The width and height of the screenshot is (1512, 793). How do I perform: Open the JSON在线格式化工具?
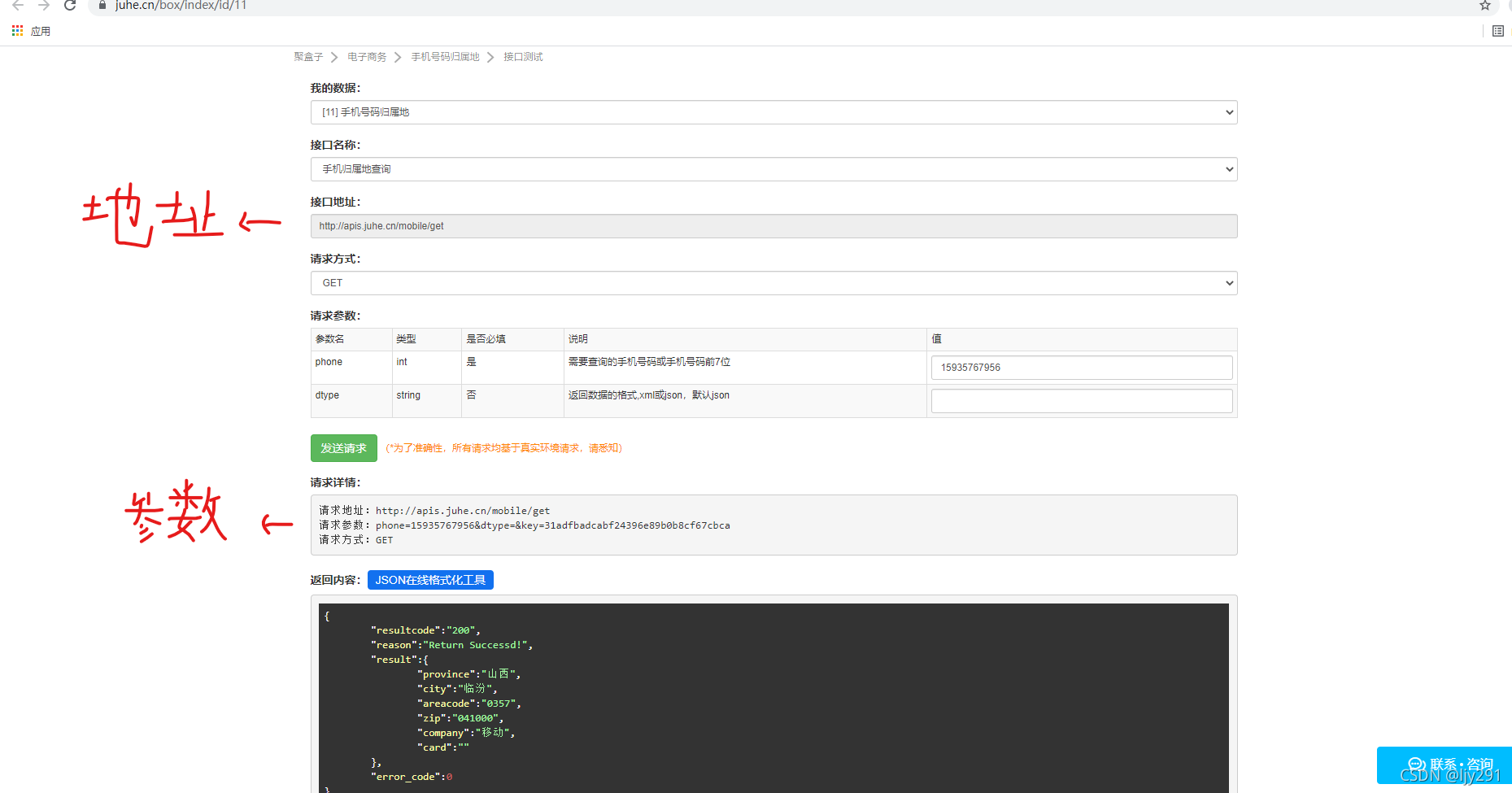point(430,579)
